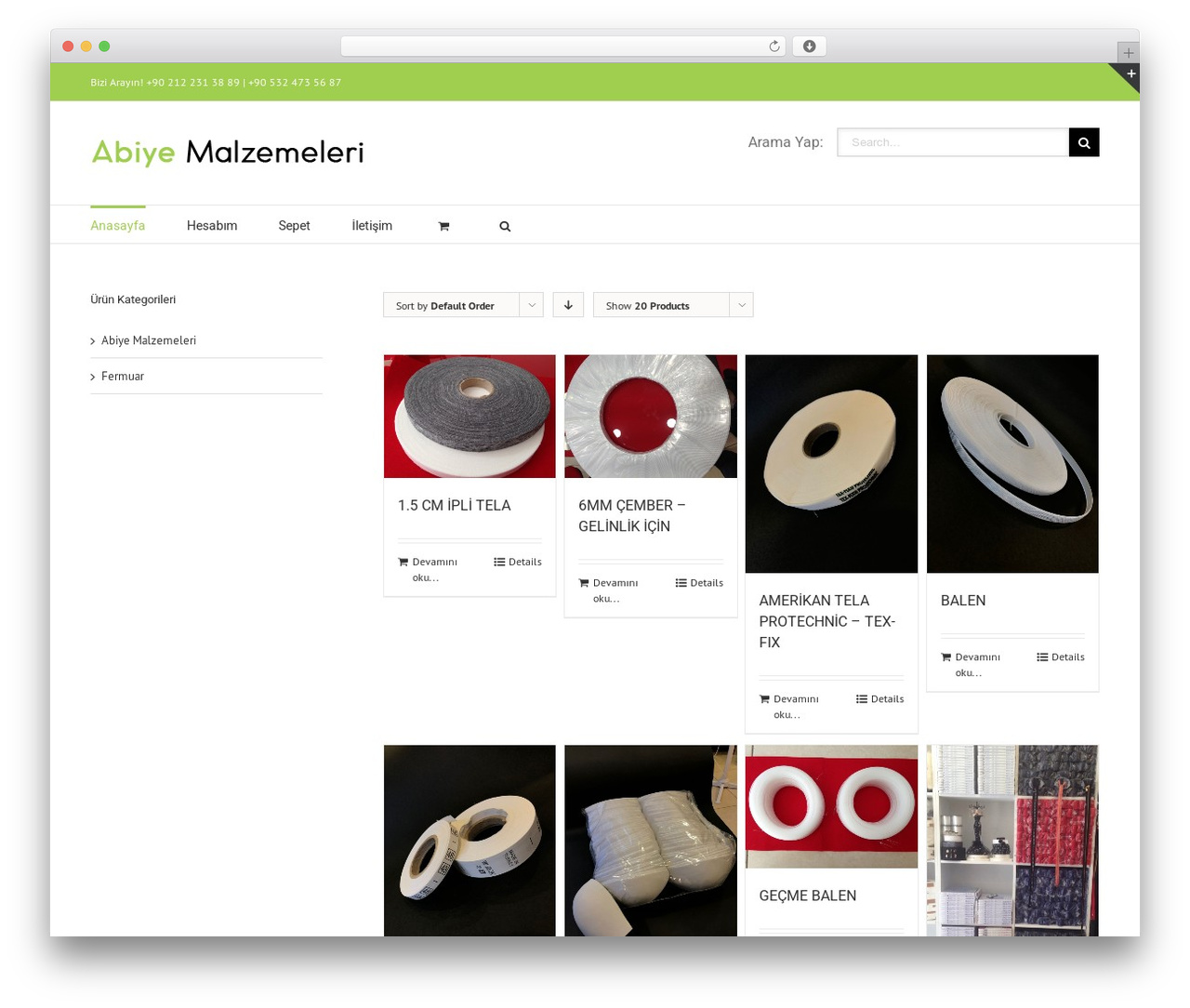
Task: Expand Fermuar category in sidebar
Action: click(123, 376)
